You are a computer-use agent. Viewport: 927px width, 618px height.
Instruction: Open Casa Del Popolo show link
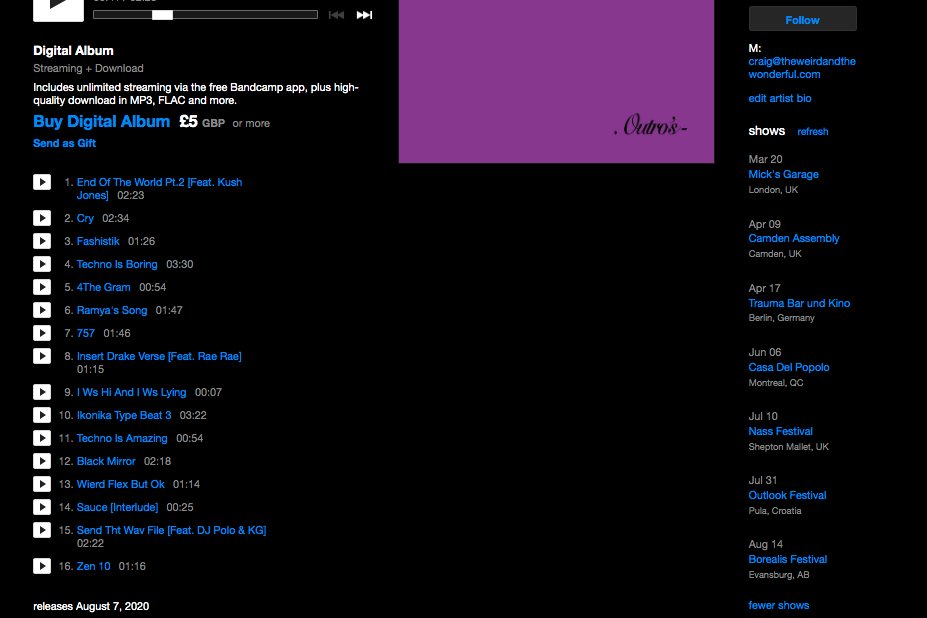pyautogui.click(x=789, y=367)
